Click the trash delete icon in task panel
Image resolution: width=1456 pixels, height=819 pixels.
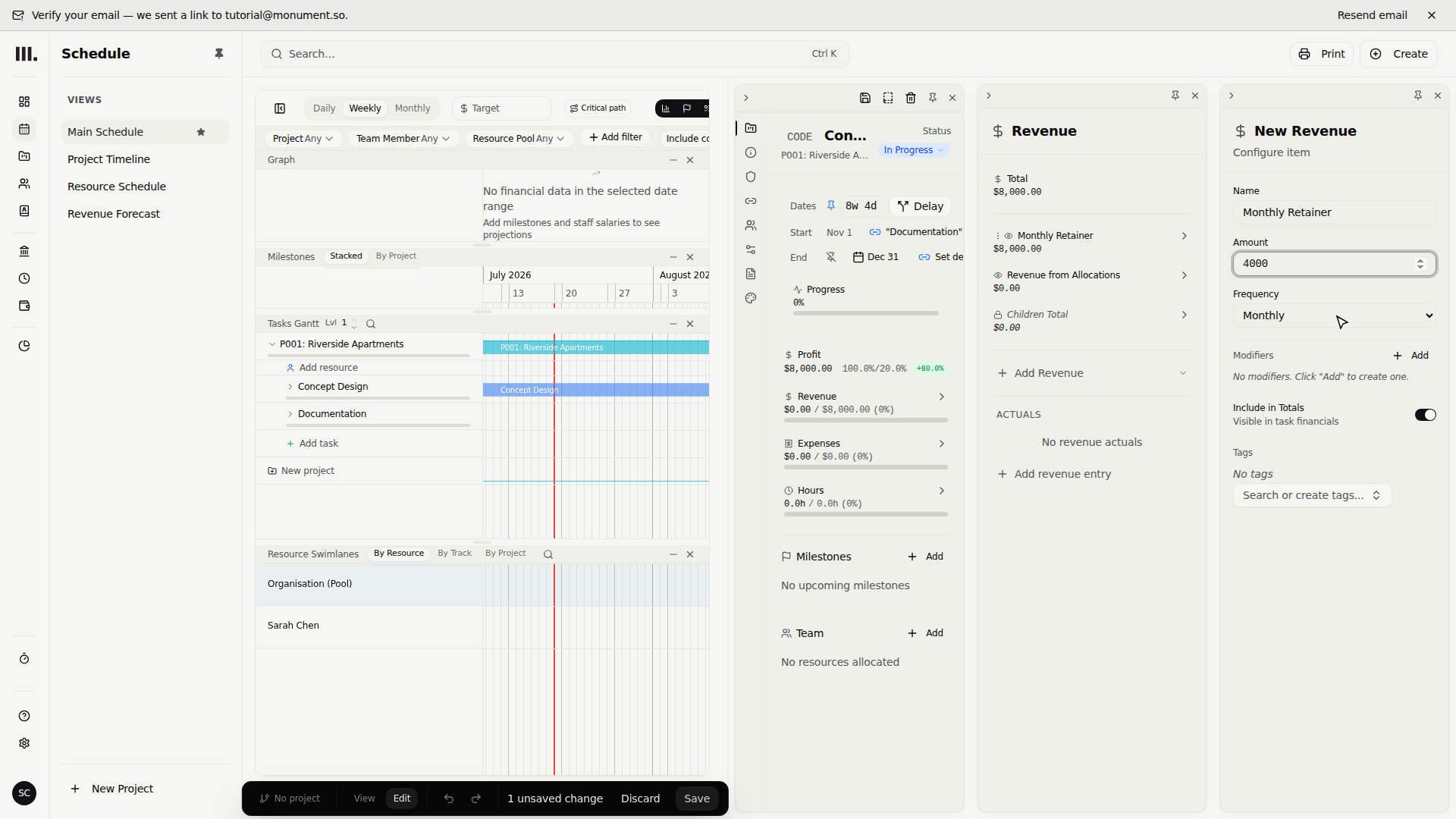[x=911, y=98]
